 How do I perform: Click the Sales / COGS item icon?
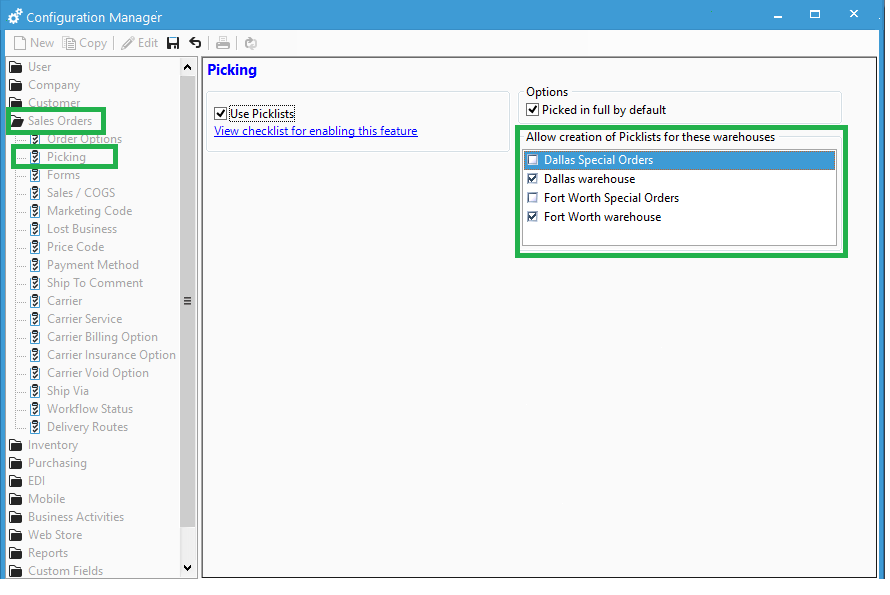[35, 193]
